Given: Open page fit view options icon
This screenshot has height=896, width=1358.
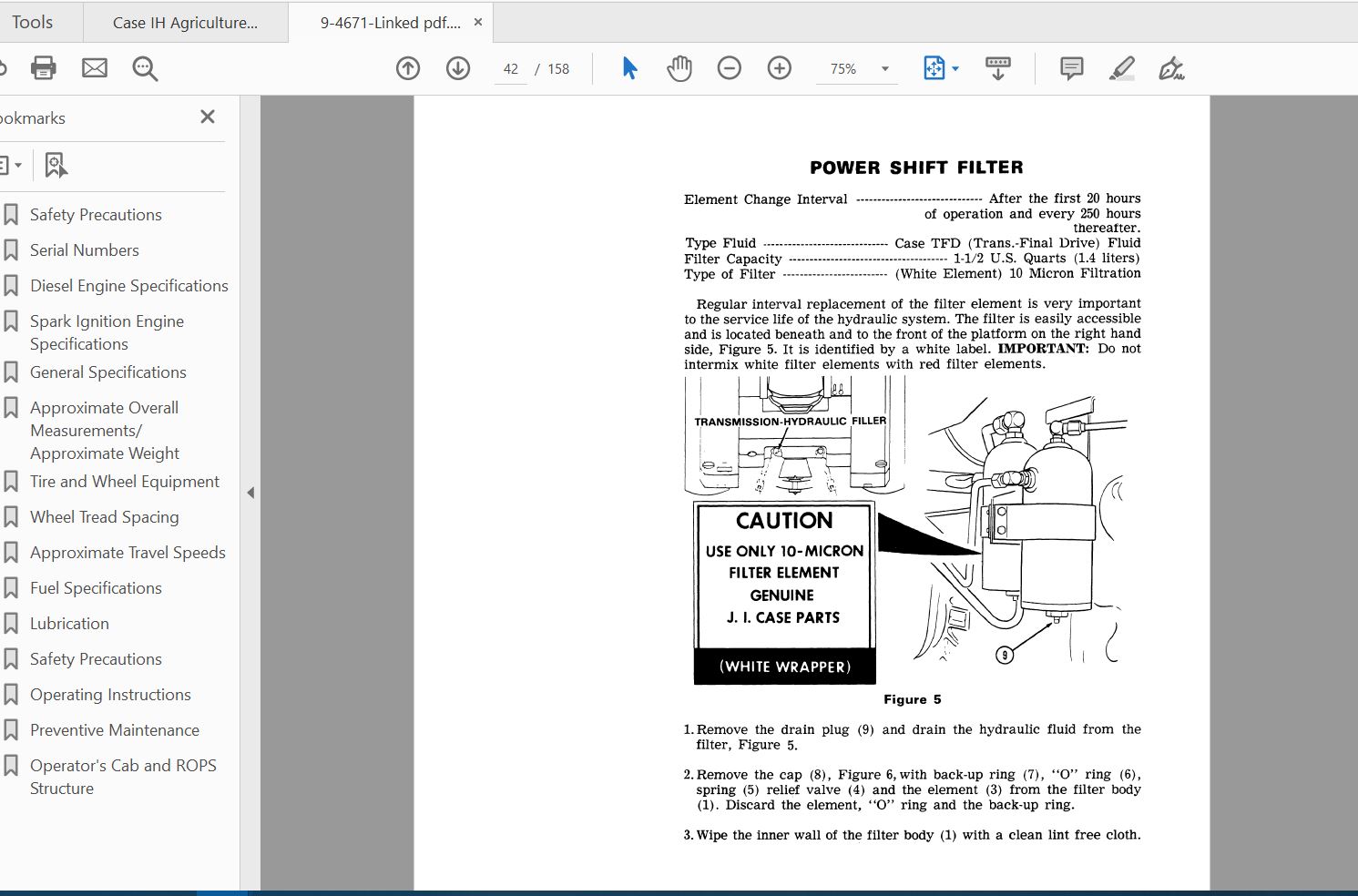Looking at the screenshot, I should 935,67.
